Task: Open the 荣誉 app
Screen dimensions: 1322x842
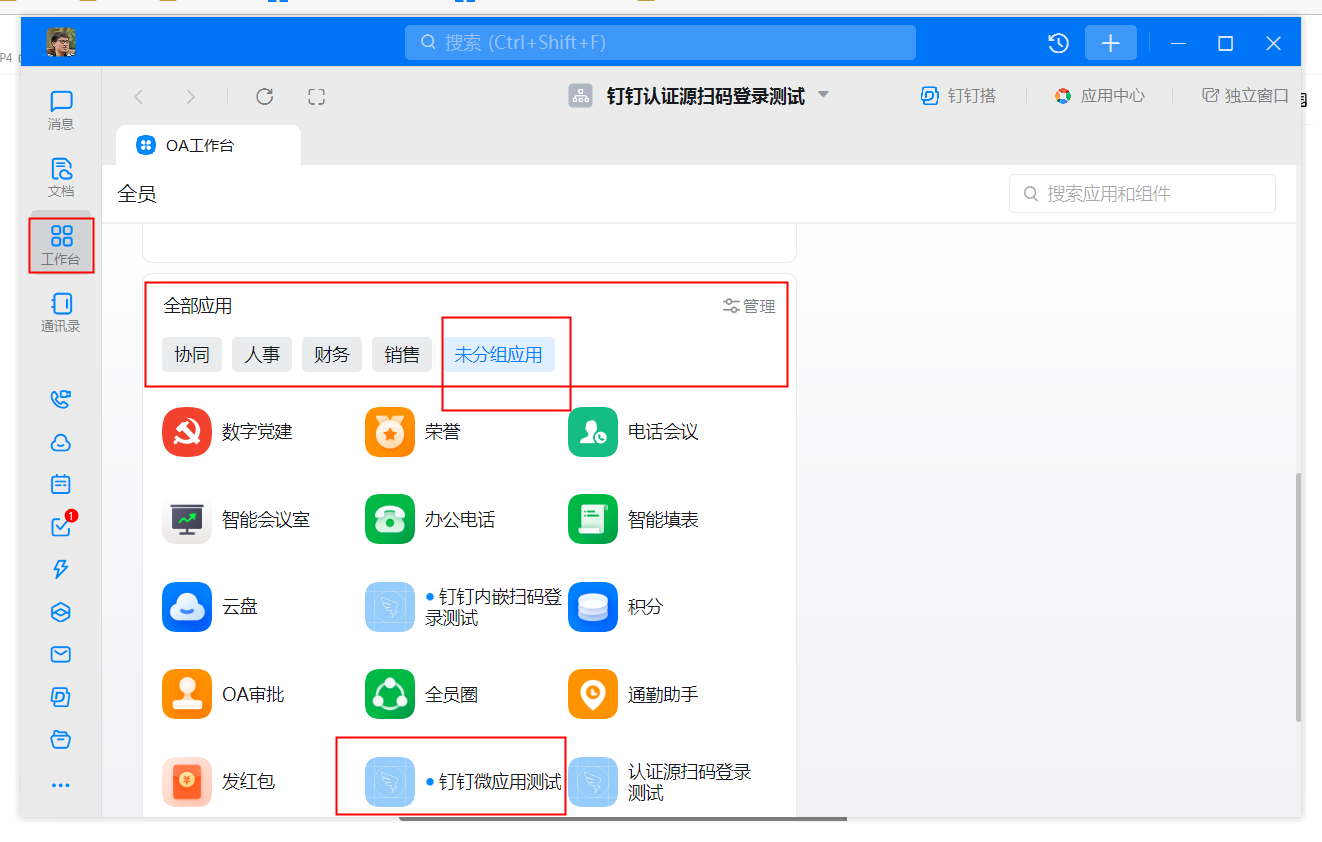Action: tap(413, 432)
